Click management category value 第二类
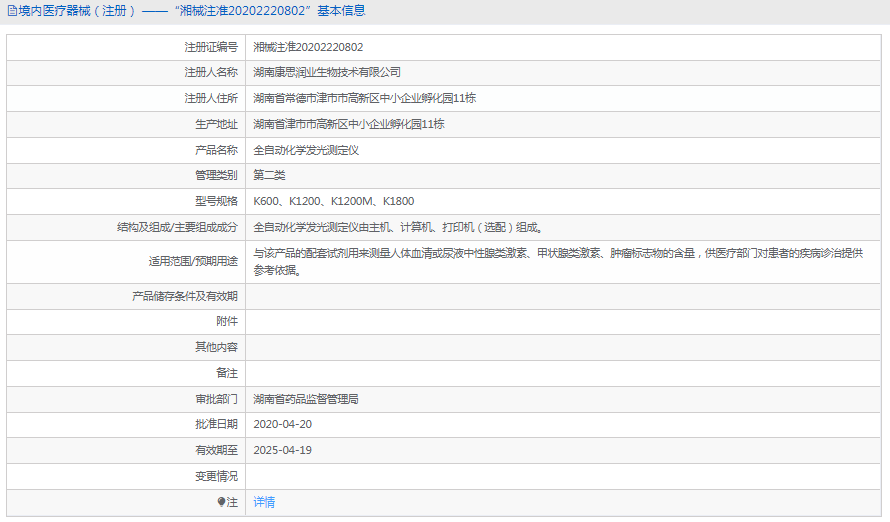890x522 pixels. [269, 175]
